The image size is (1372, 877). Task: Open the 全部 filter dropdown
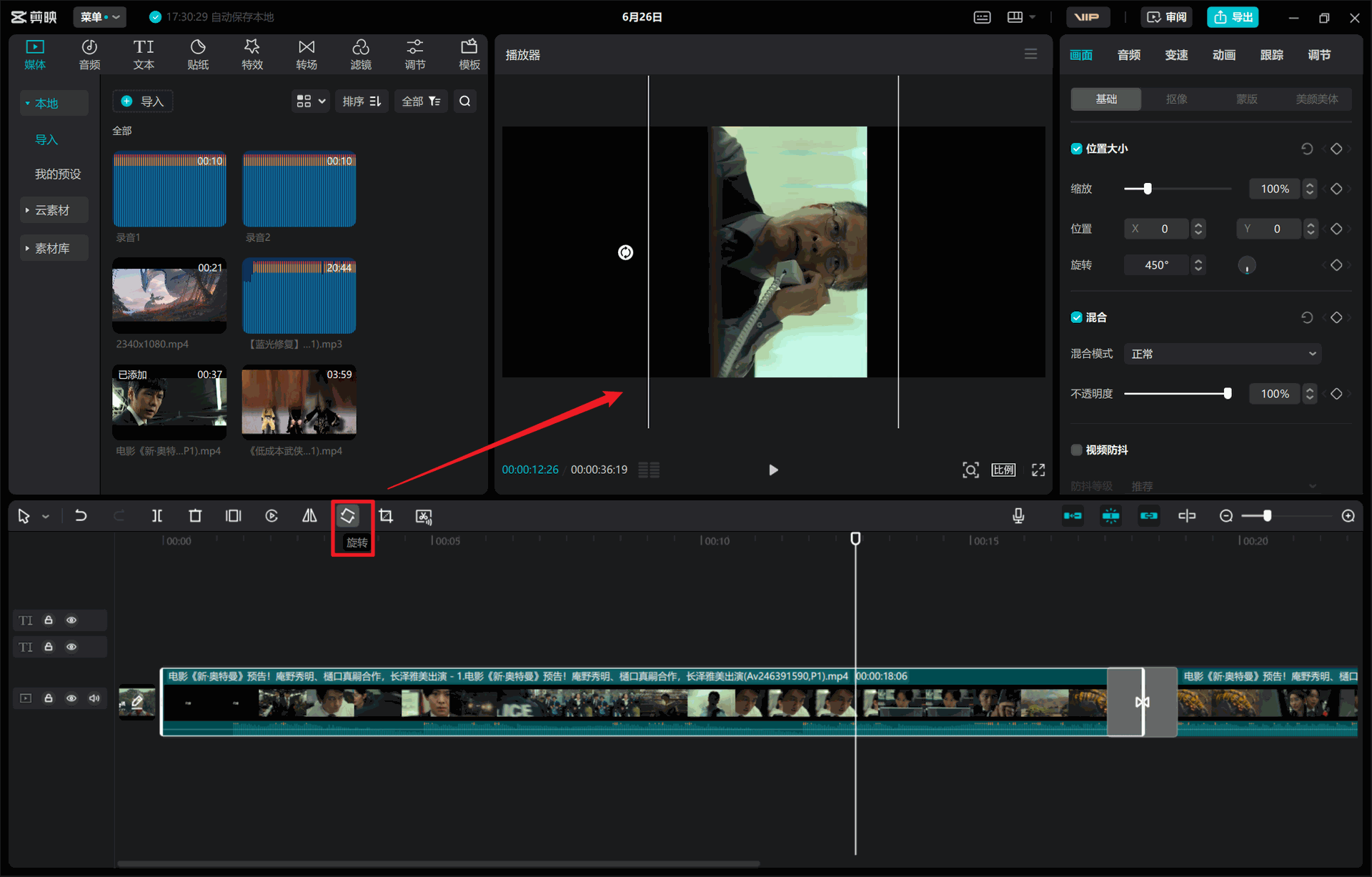click(x=421, y=101)
